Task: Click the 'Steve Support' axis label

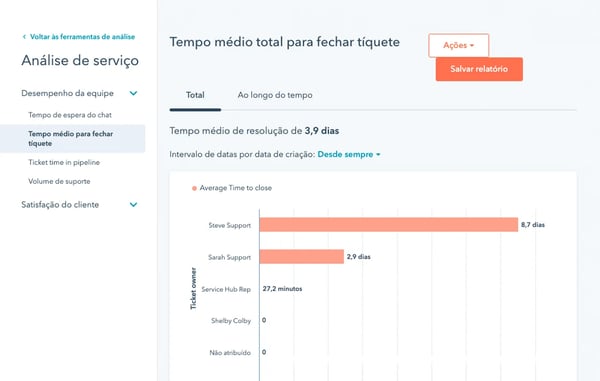Action: (x=230, y=225)
